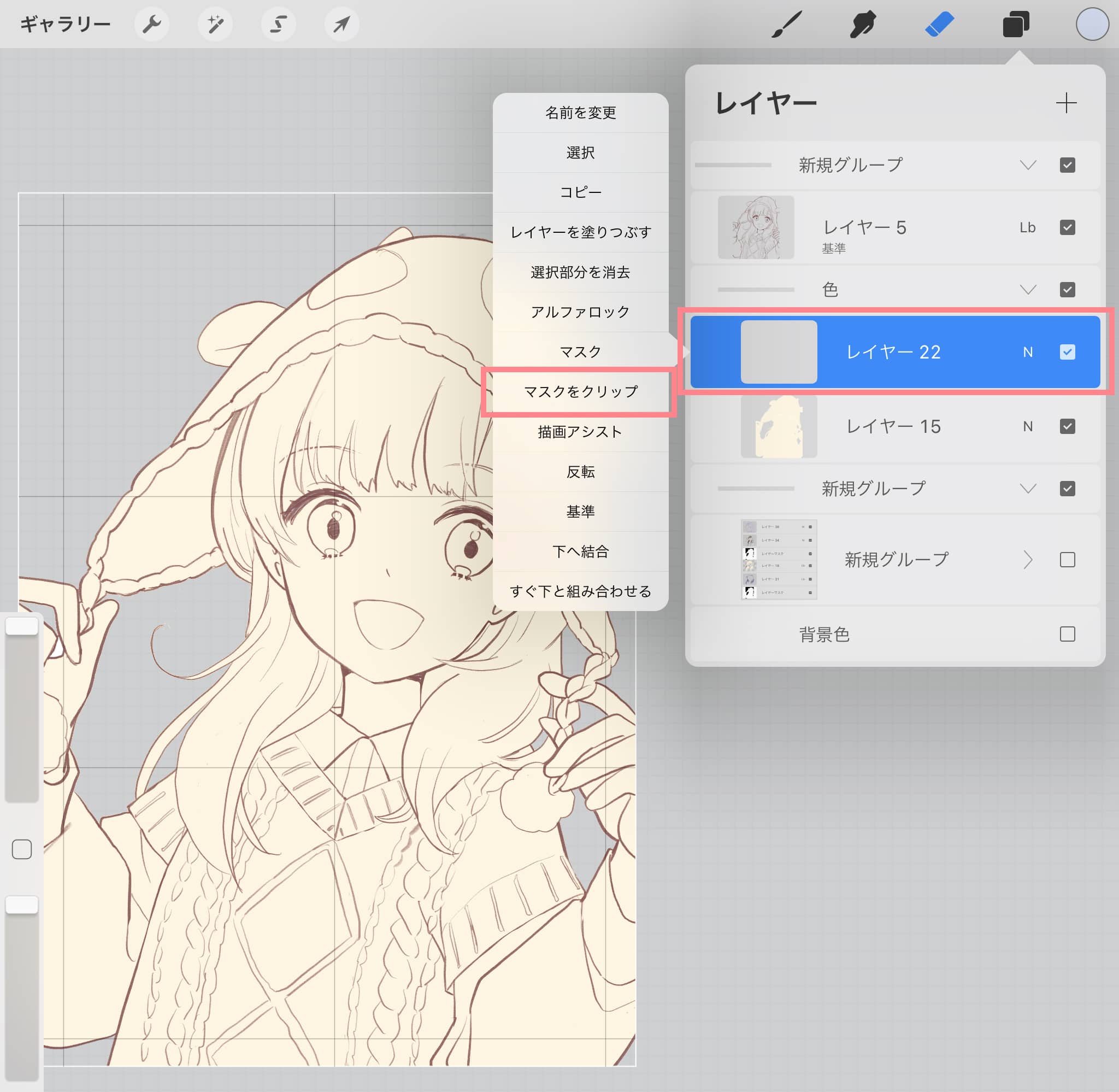The width and height of the screenshot is (1119, 1092).
Task: Select the Smudge tool
Action: coord(862,25)
